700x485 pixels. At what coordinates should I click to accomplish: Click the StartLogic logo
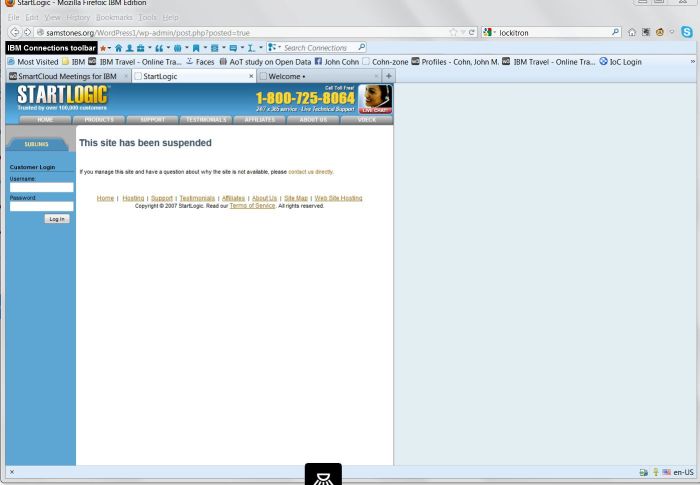[x=63, y=98]
